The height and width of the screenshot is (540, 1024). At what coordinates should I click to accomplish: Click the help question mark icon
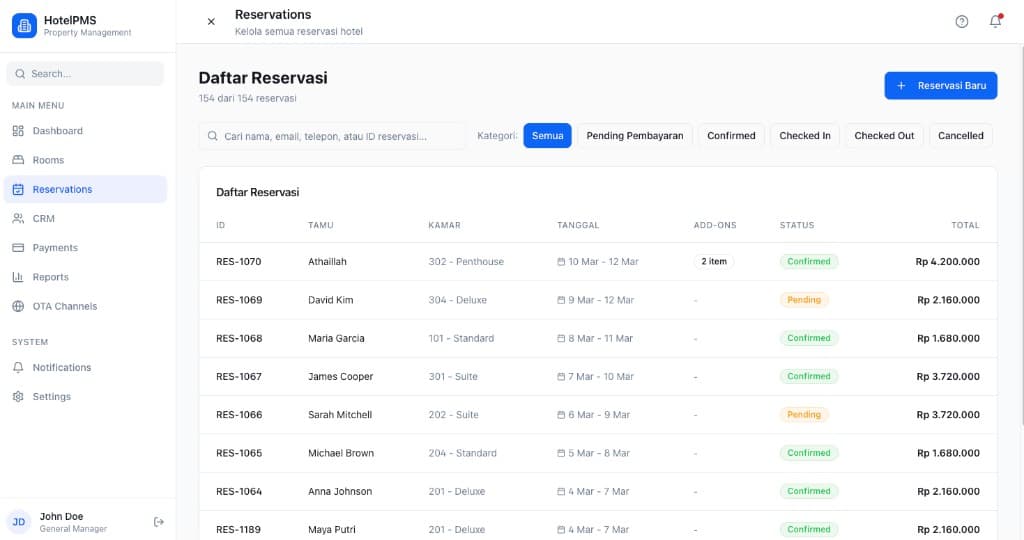(962, 22)
